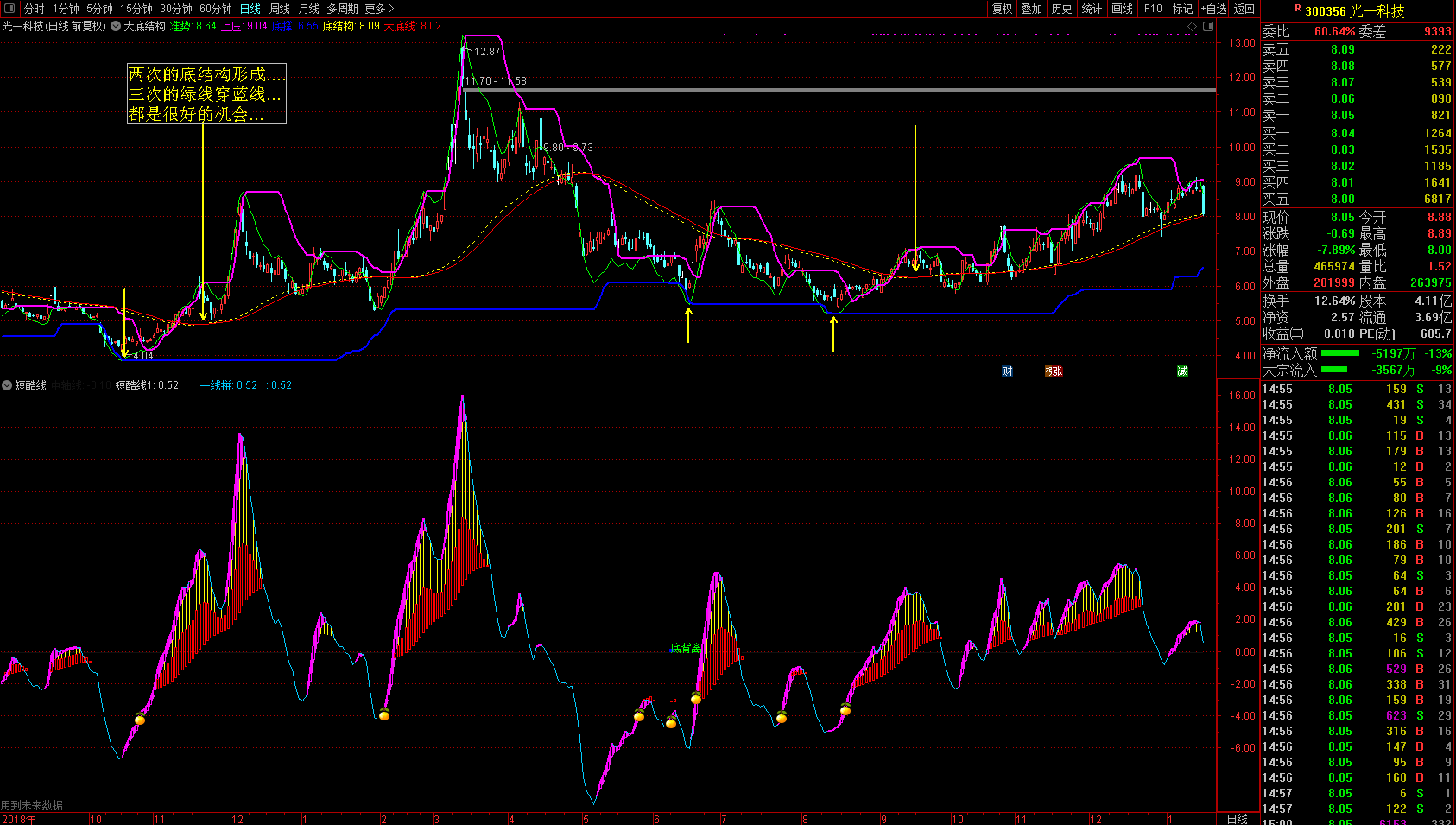Click the yellow annotation text box
1456x825 pixels.
[x=206, y=93]
